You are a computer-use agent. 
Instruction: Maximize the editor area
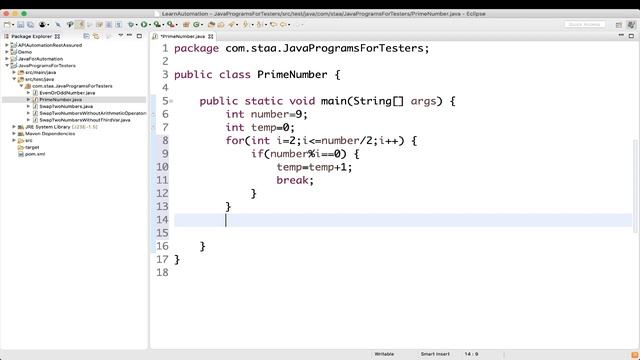631,36
